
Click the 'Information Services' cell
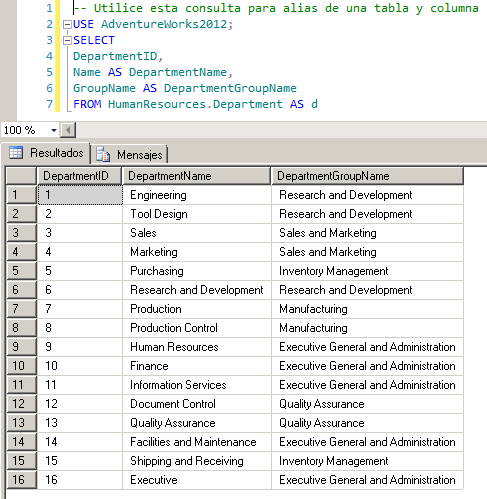coord(197,385)
